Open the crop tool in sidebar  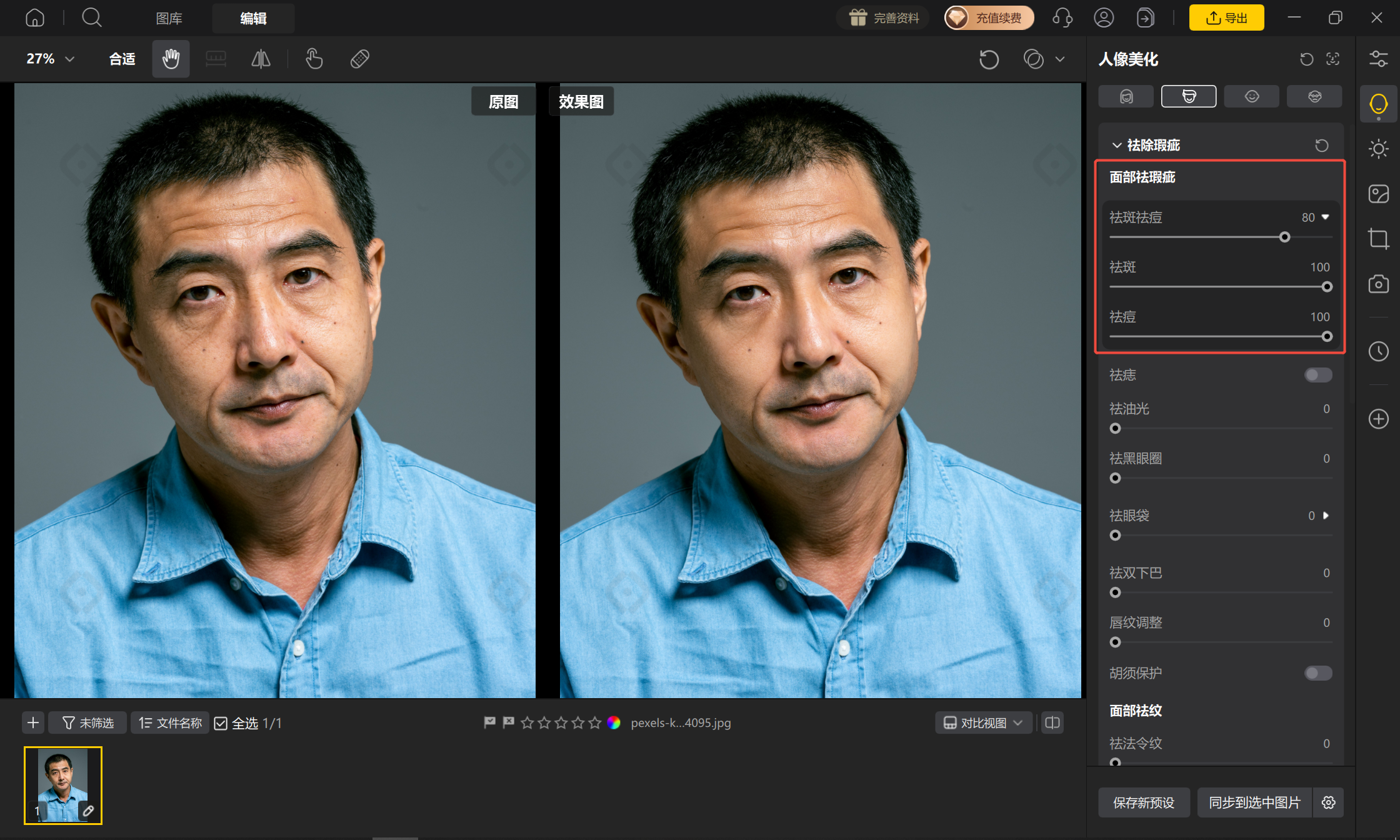[x=1379, y=239]
